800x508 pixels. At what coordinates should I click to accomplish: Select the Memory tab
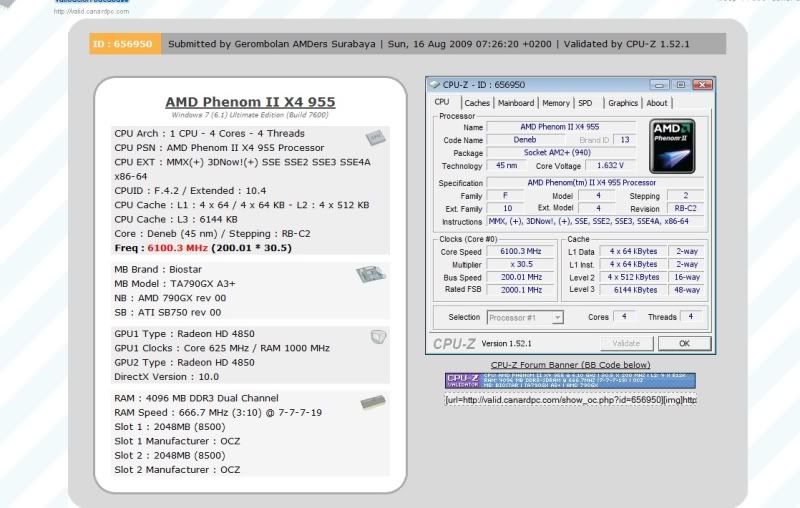(x=556, y=103)
